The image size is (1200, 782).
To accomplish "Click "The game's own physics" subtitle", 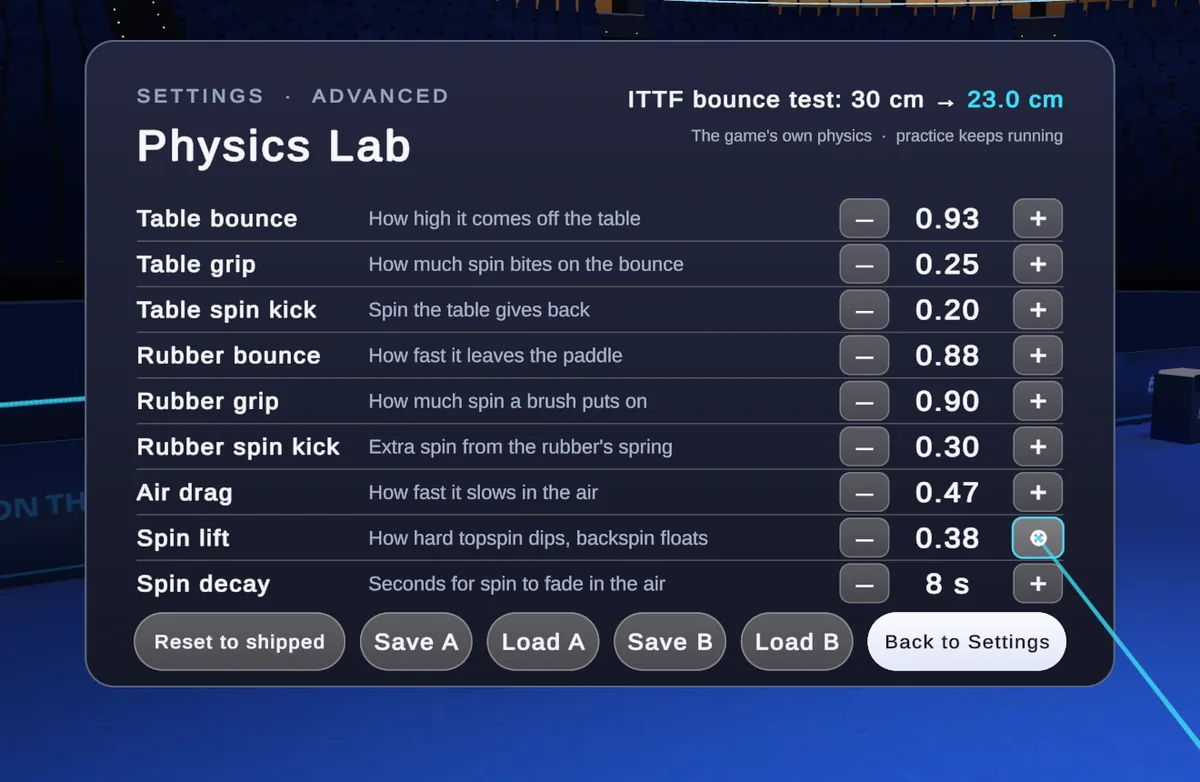I will [781, 136].
